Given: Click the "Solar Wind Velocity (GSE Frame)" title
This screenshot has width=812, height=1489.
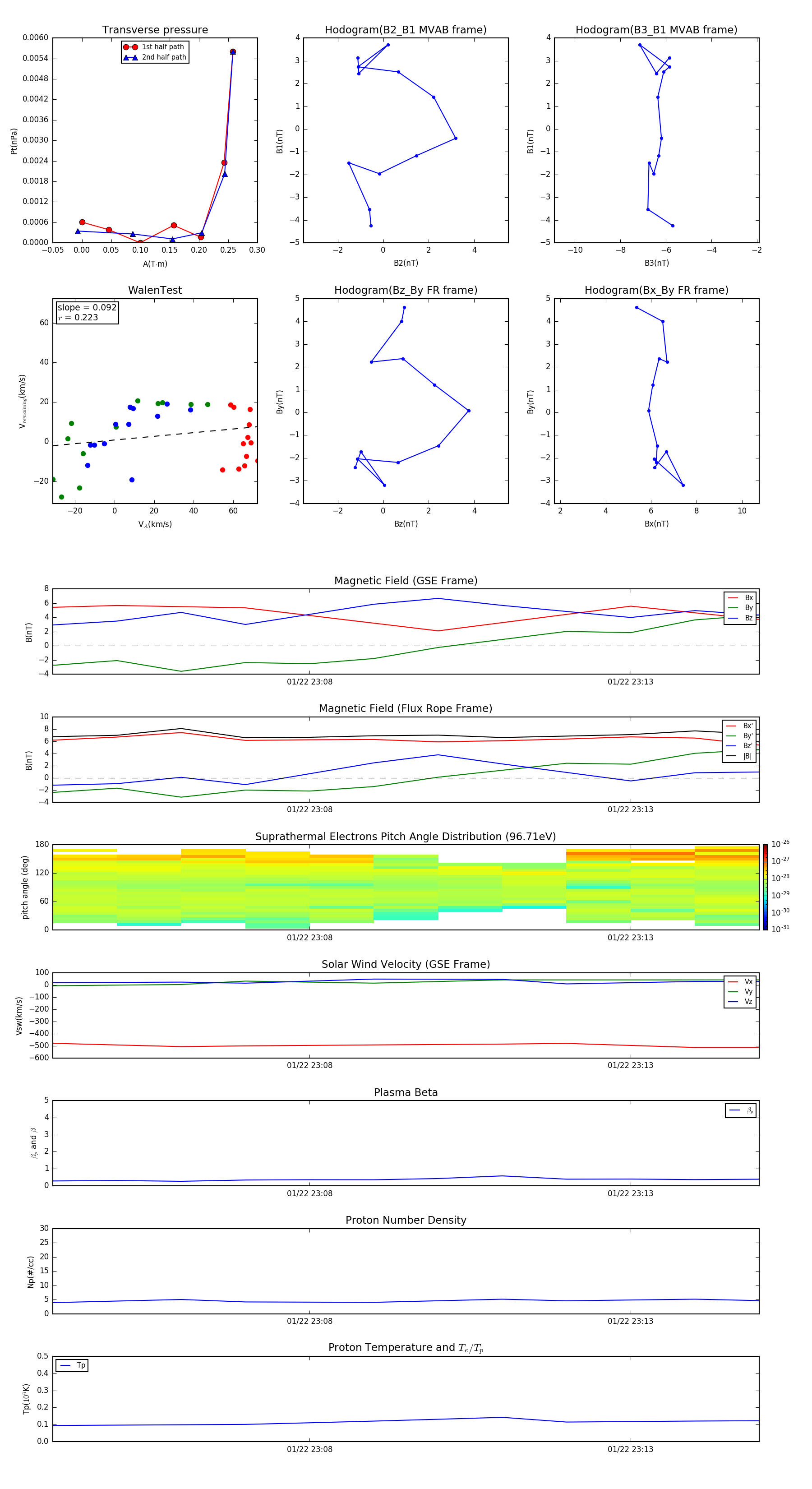Looking at the screenshot, I should [x=406, y=965].
